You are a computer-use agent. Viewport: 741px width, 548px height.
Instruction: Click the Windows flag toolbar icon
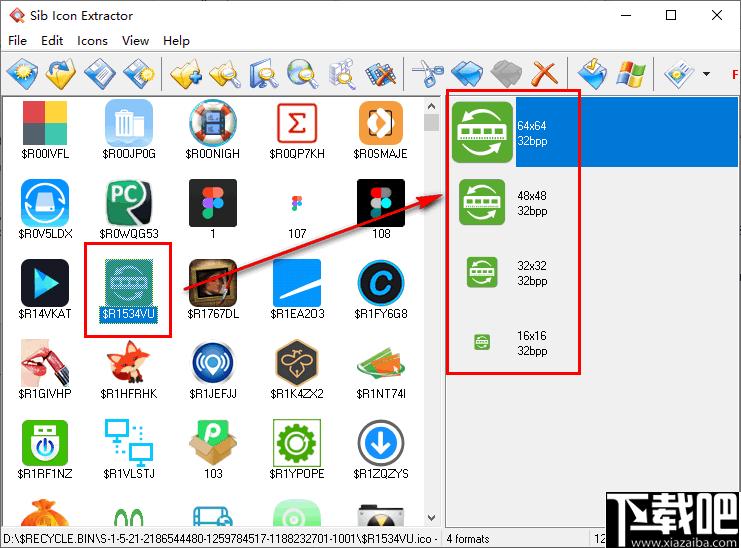[x=630, y=73]
